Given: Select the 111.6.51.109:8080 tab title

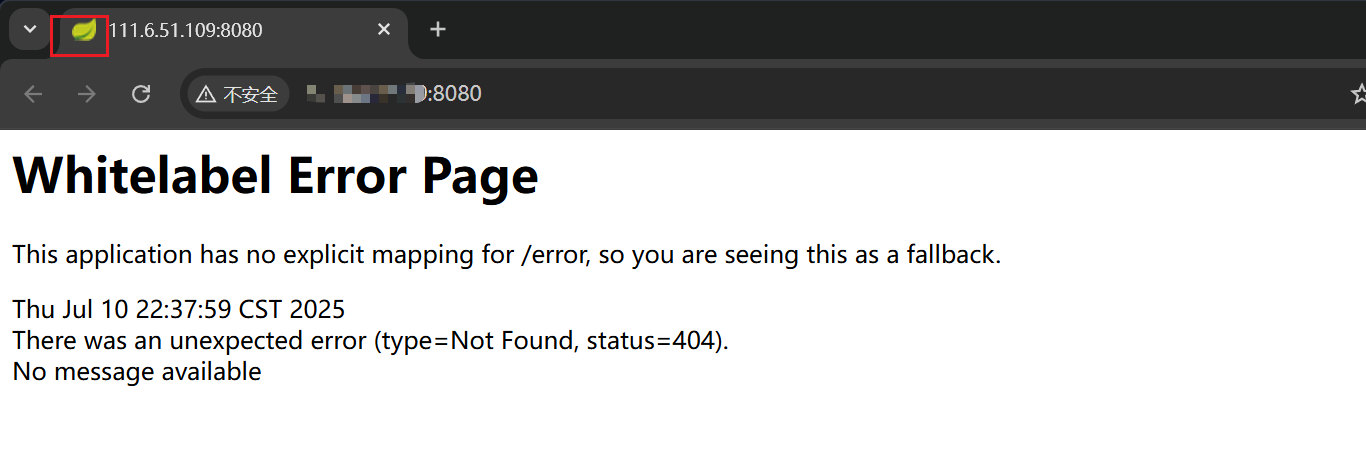Looking at the screenshot, I should click(186, 30).
